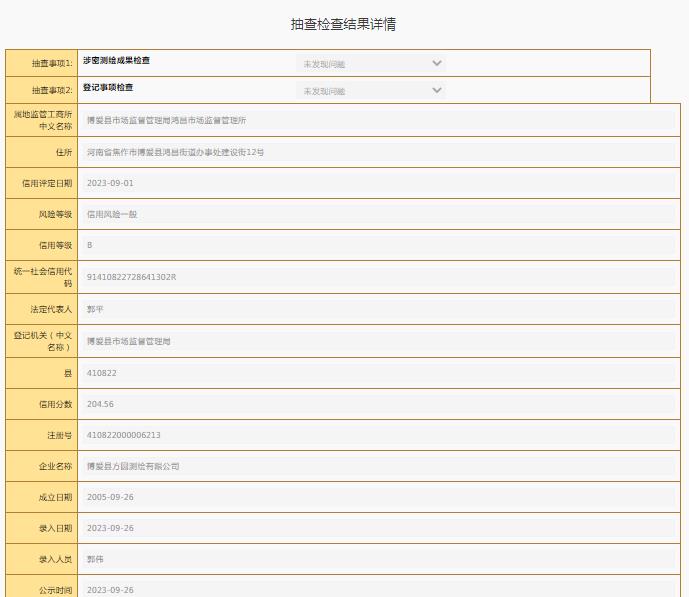This screenshot has height=597, width=689.
Task: Click the 成立日期 label
Action: pos(55,497)
